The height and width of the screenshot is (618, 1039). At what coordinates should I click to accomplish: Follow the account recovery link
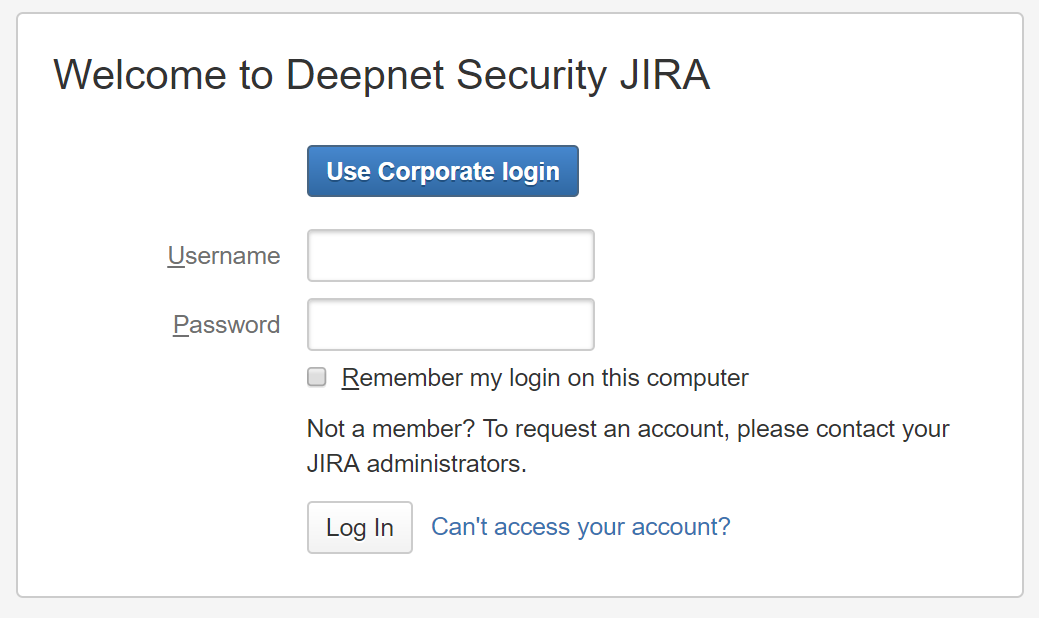pos(580,527)
